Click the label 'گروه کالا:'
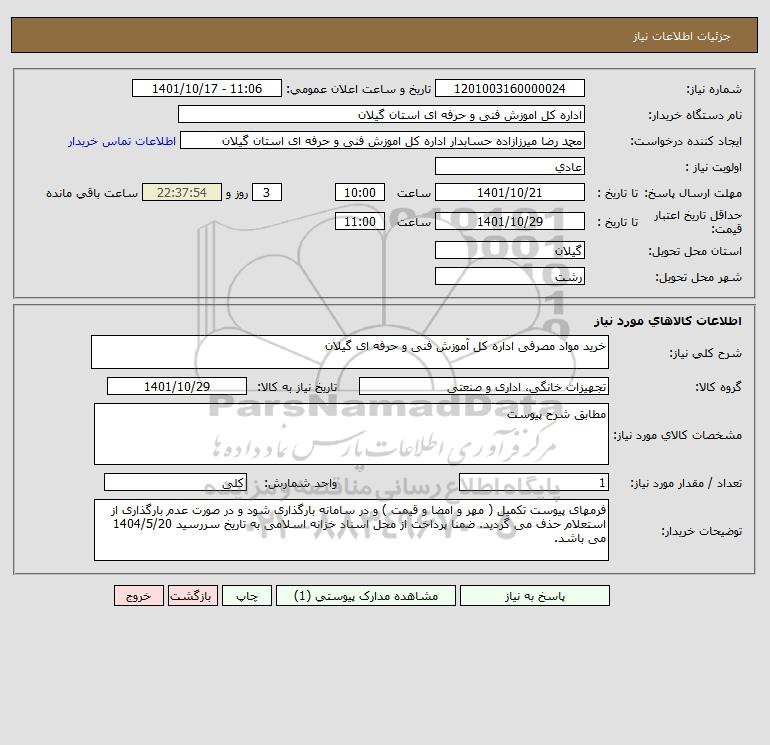Viewport: 770px width, 745px height. pyautogui.click(x=718, y=387)
